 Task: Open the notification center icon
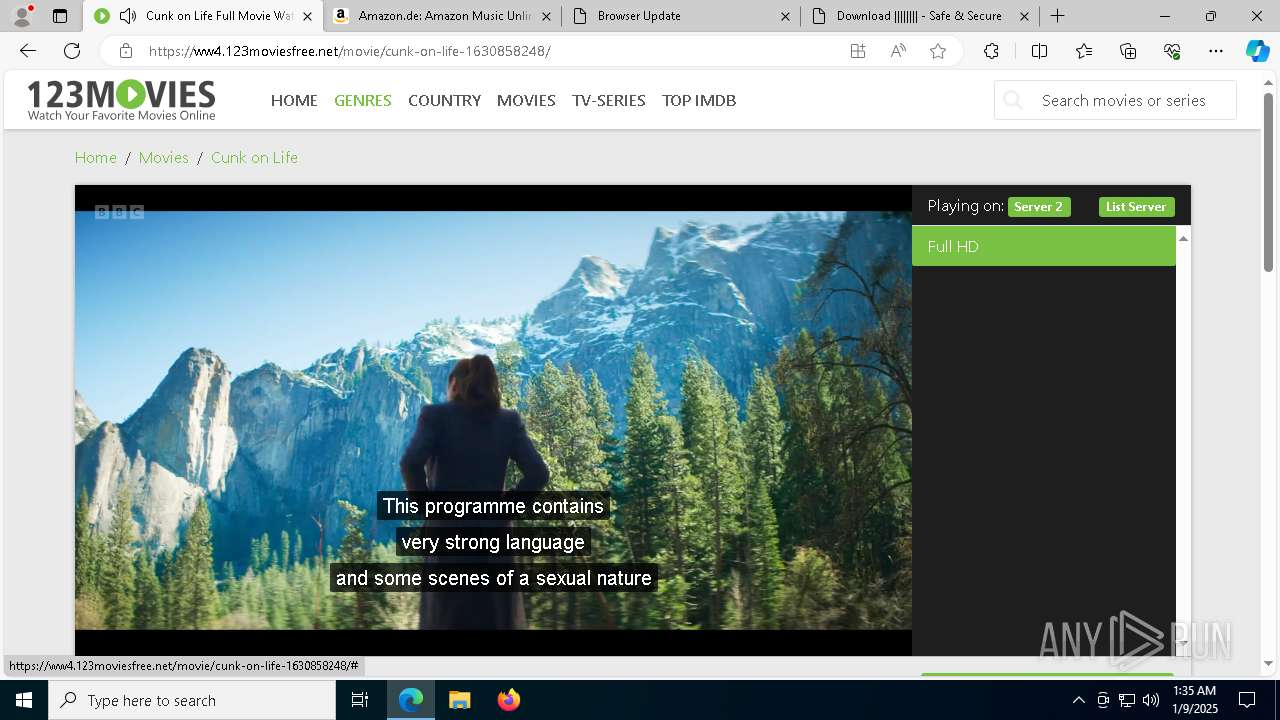tap(1247, 700)
